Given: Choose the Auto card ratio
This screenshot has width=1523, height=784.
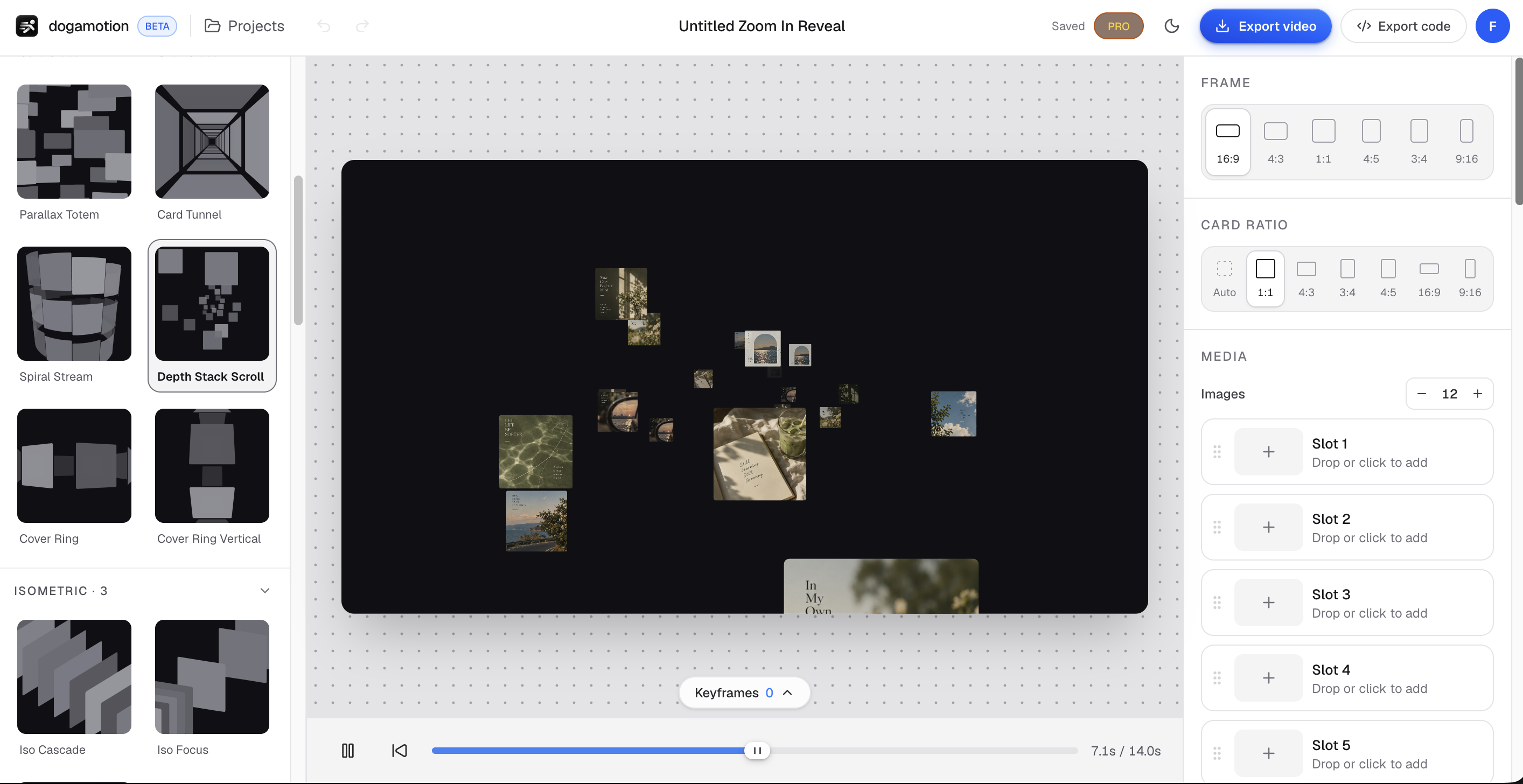Looking at the screenshot, I should 1225,278.
